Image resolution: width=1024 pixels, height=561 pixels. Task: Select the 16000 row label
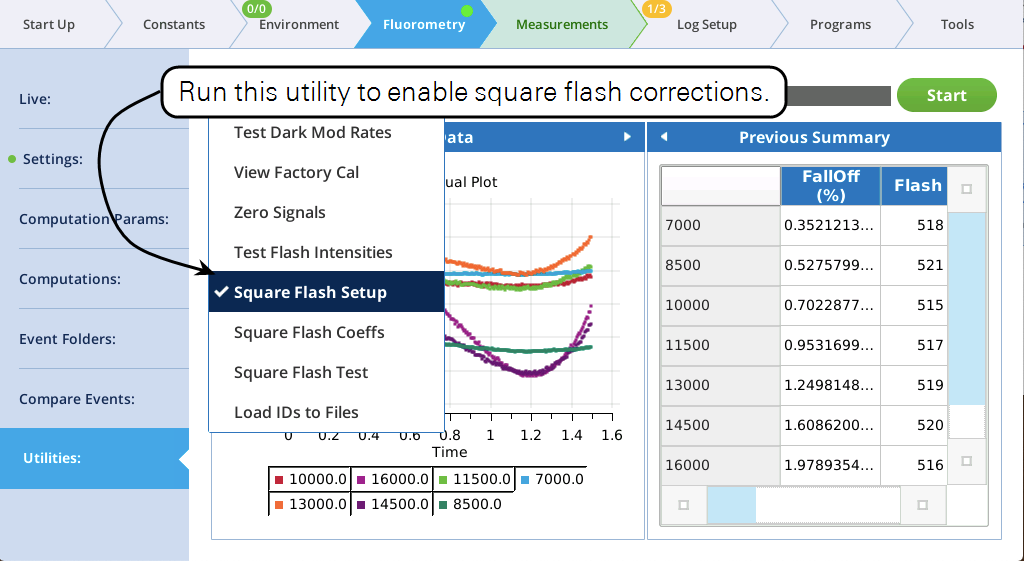coord(720,465)
